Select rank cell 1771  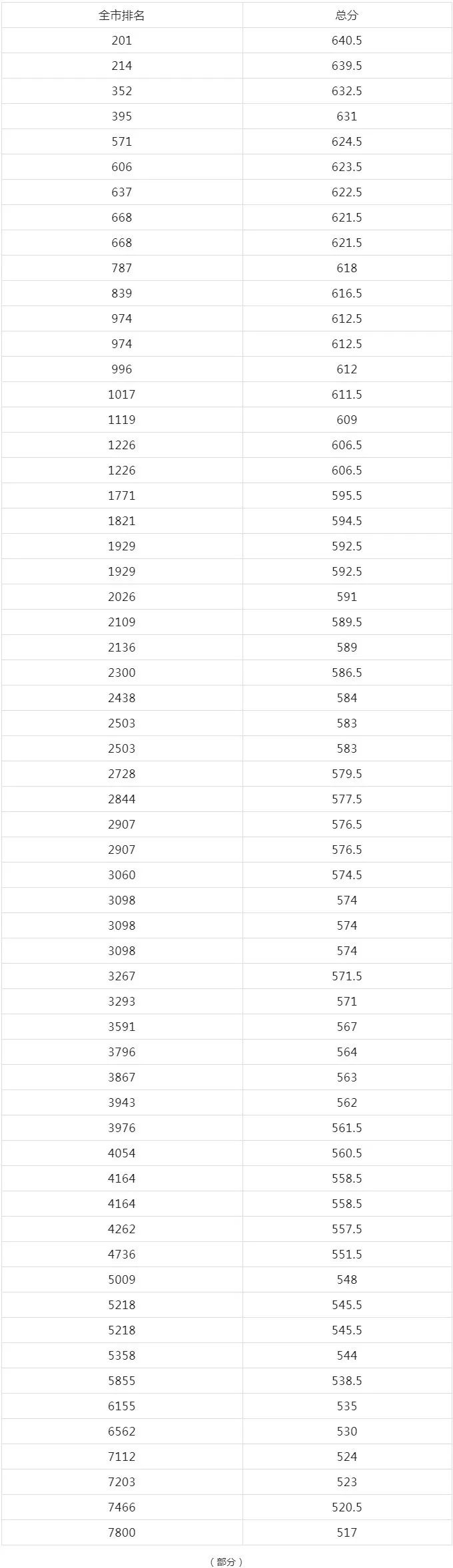(122, 496)
